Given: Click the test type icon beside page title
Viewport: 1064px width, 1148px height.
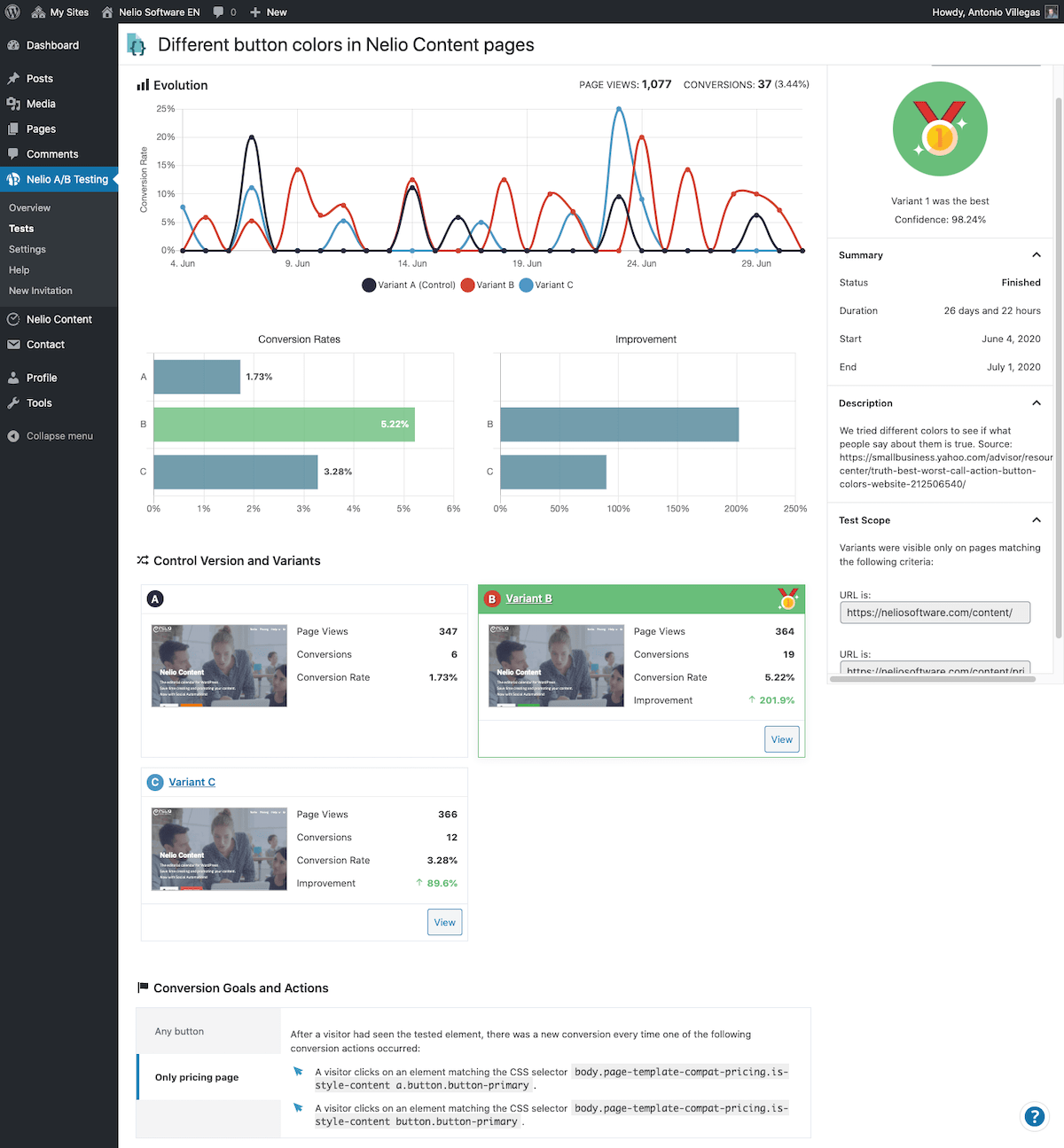Looking at the screenshot, I should tap(136, 44).
